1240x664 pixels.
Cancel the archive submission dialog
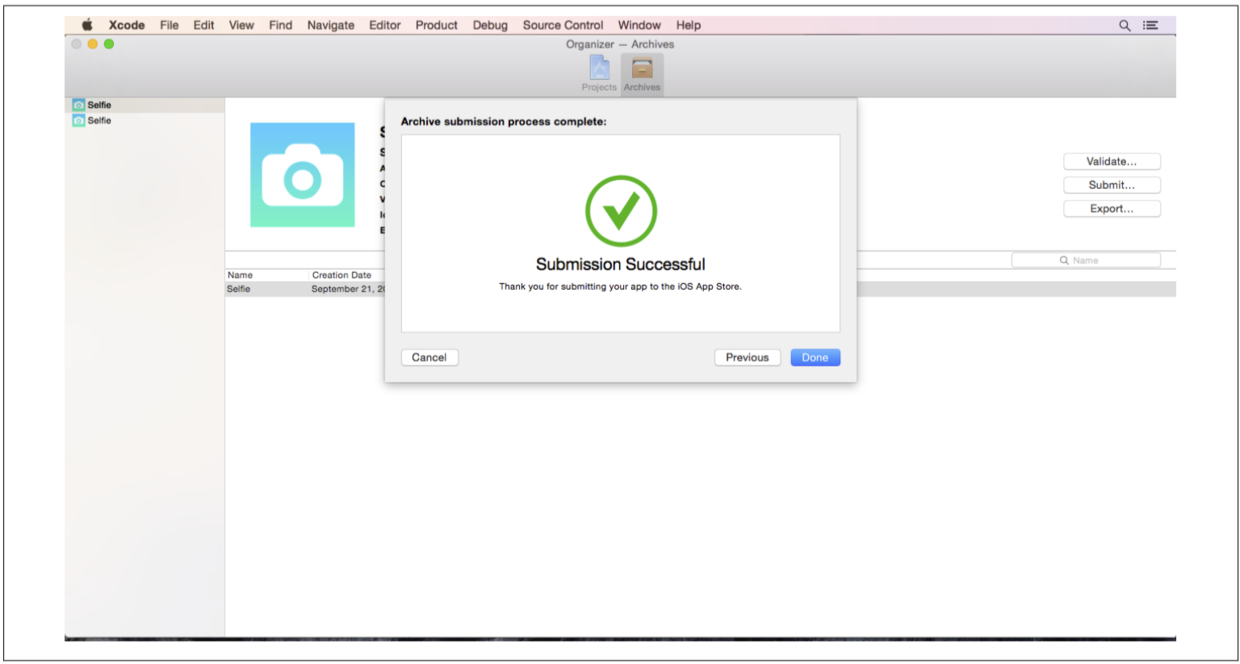tap(429, 357)
